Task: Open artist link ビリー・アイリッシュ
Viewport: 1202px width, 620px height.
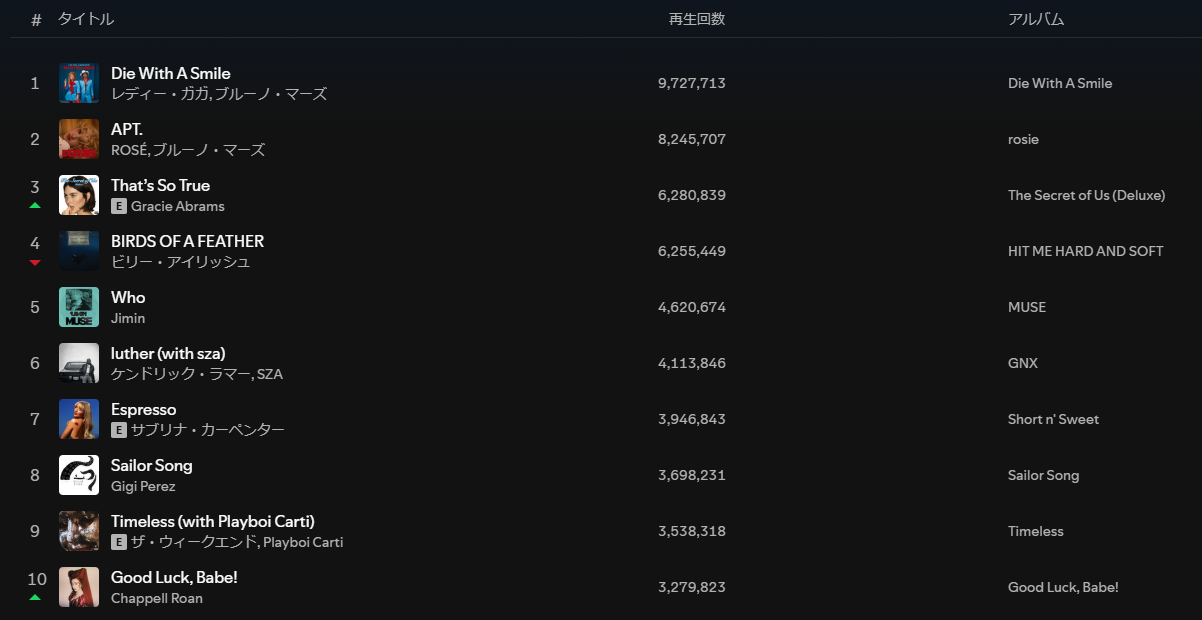Action: coord(181,262)
